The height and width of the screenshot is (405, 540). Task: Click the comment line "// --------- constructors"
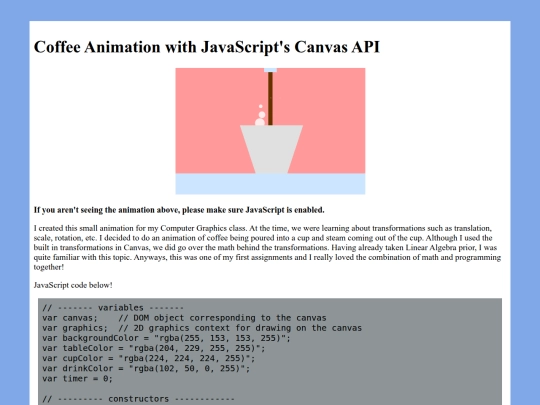click(138, 399)
